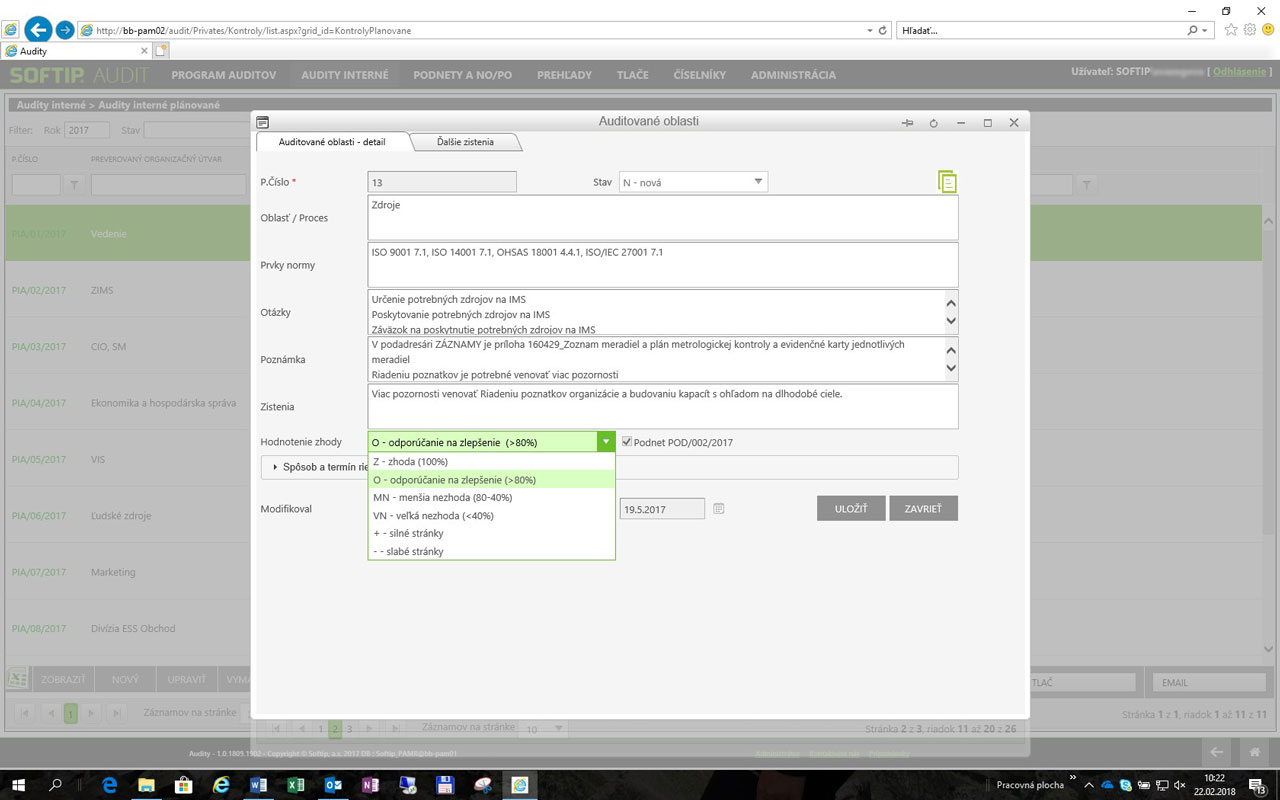Image resolution: width=1280 pixels, height=800 pixels.
Task: Switch to the Ďalšie zistenia tab
Action: [465, 142]
